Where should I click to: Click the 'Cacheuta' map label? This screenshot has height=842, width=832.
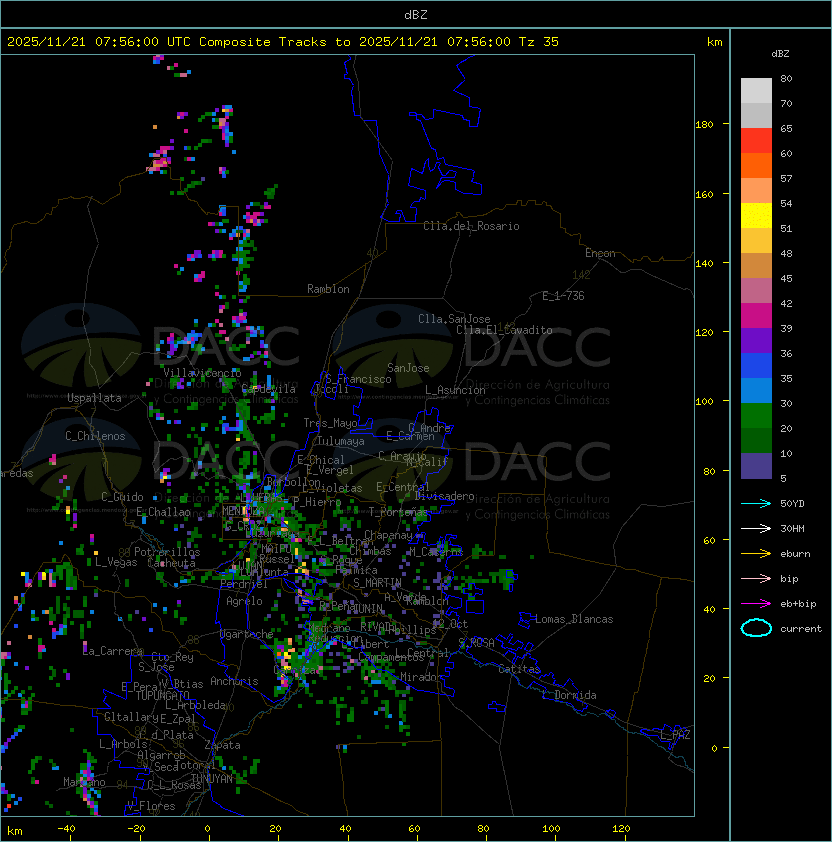171,563
